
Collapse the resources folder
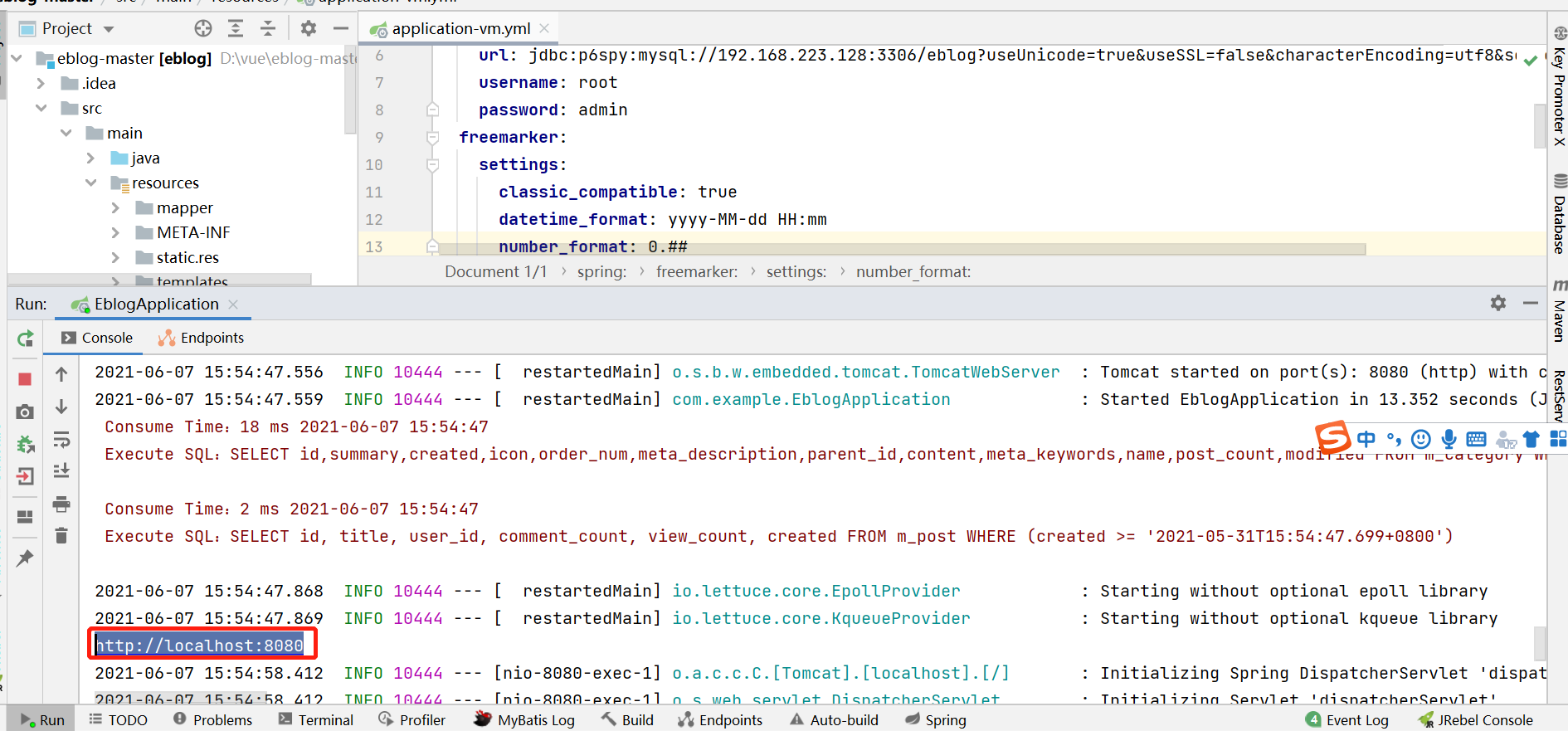(x=90, y=183)
